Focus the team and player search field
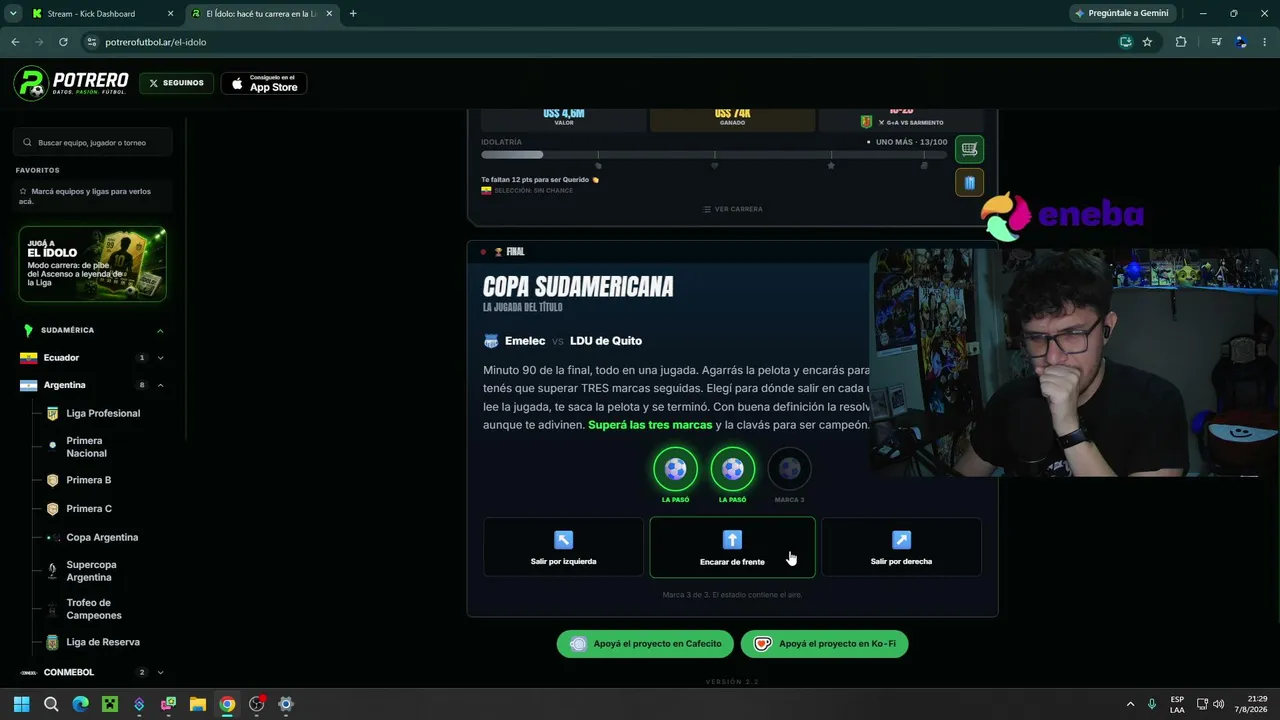 93,143
